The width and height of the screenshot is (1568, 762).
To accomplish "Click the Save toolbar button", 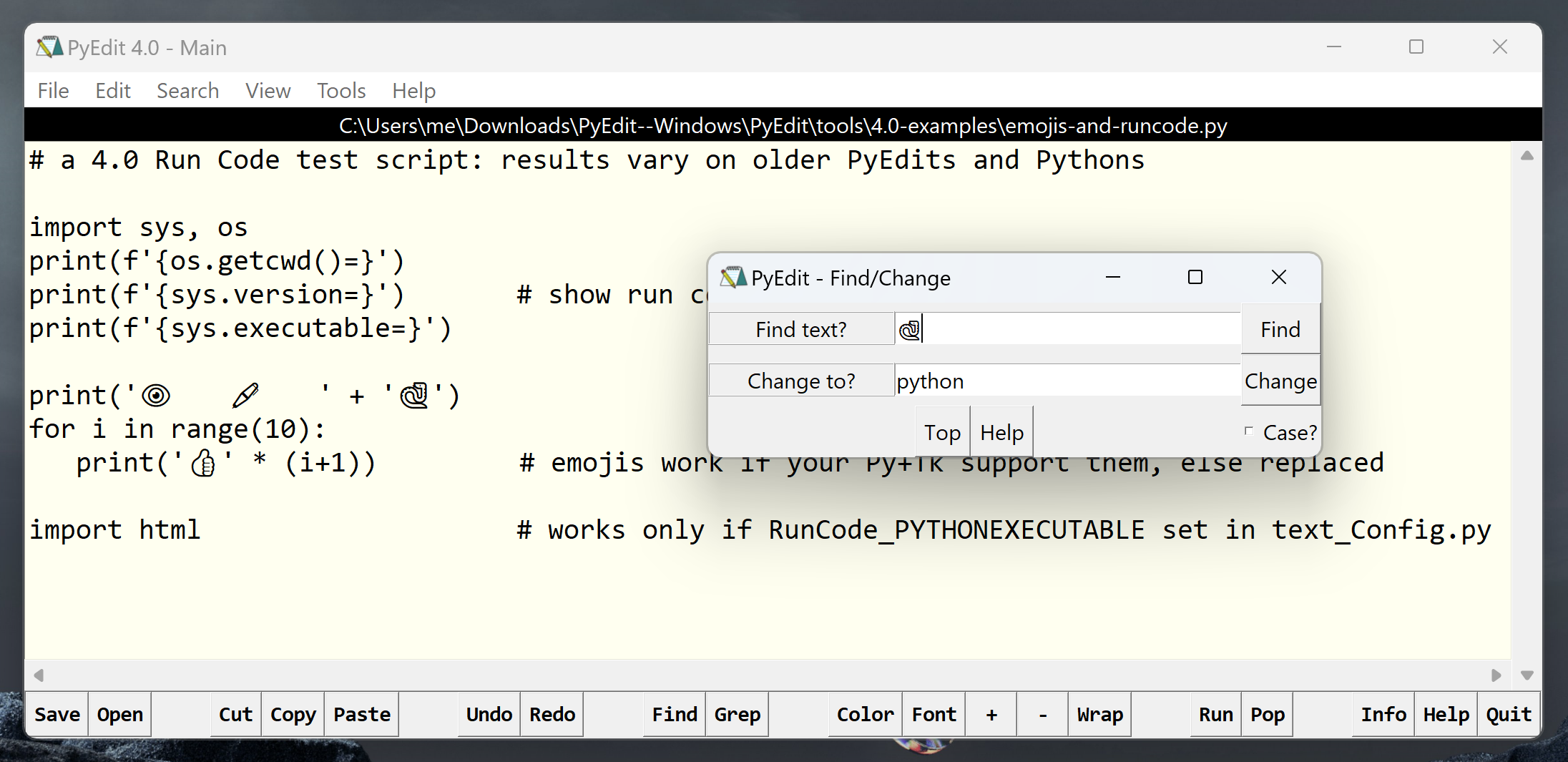I will pos(57,714).
